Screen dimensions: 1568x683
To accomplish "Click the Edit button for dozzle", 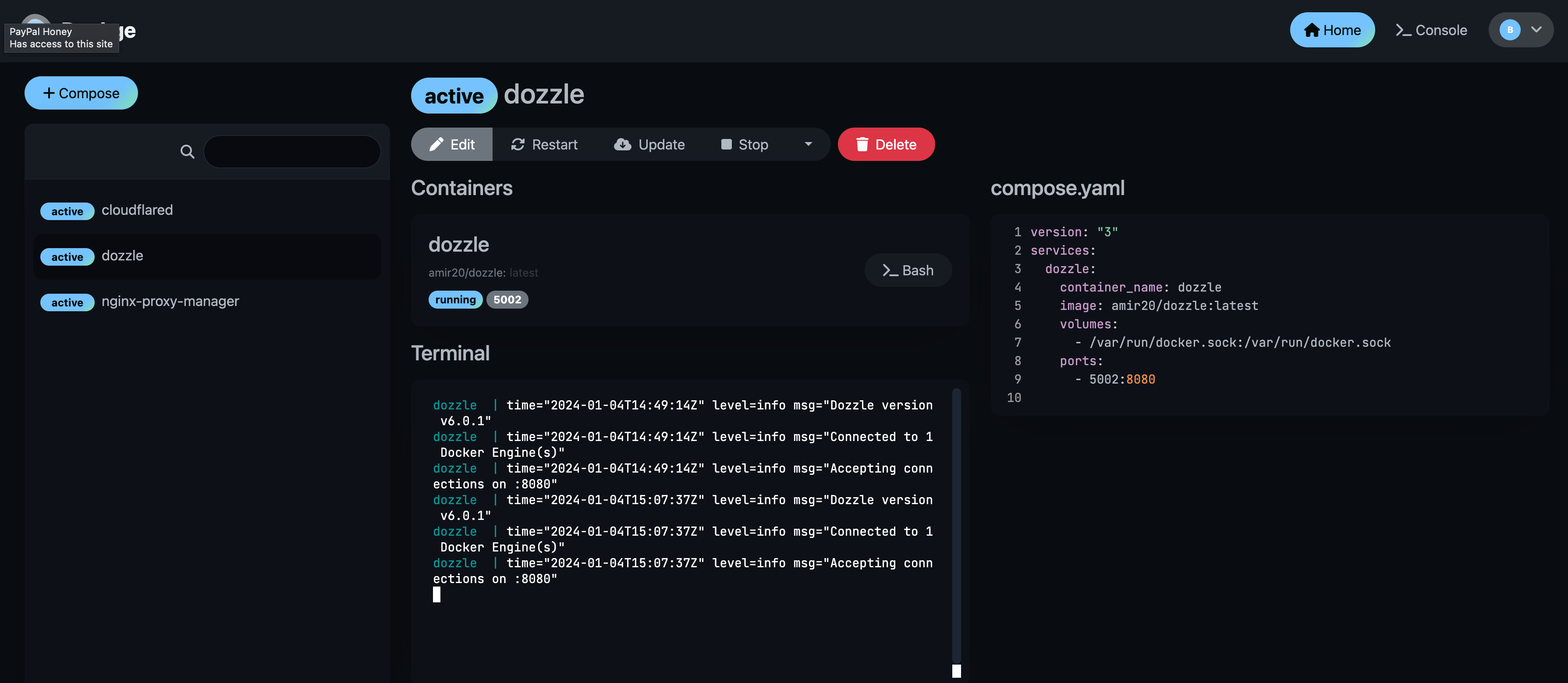I will click(451, 143).
